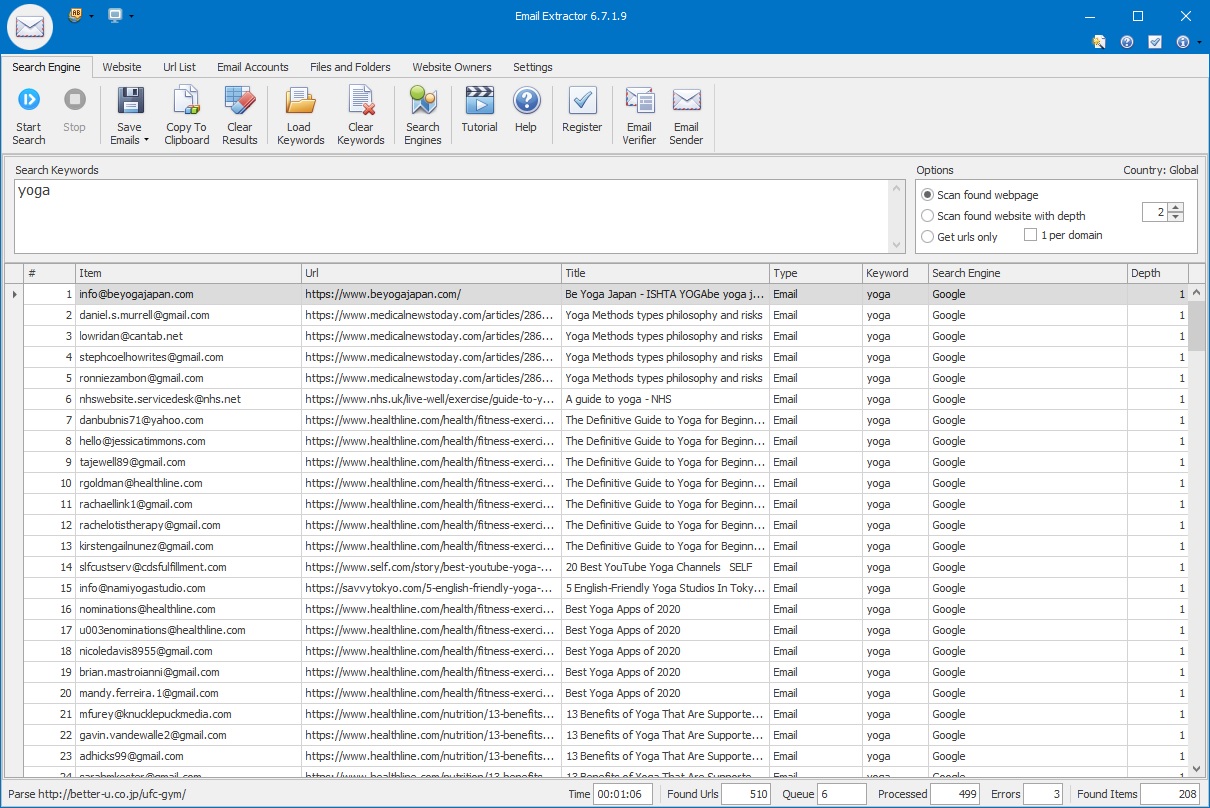Enable the 1 per domain checkbox

pos(1030,234)
